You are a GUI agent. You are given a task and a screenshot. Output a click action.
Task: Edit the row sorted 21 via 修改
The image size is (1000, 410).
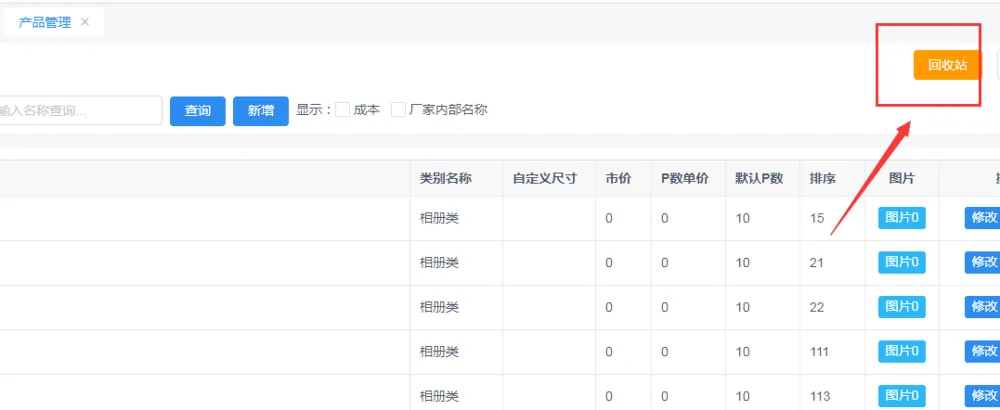pyautogui.click(x=982, y=262)
